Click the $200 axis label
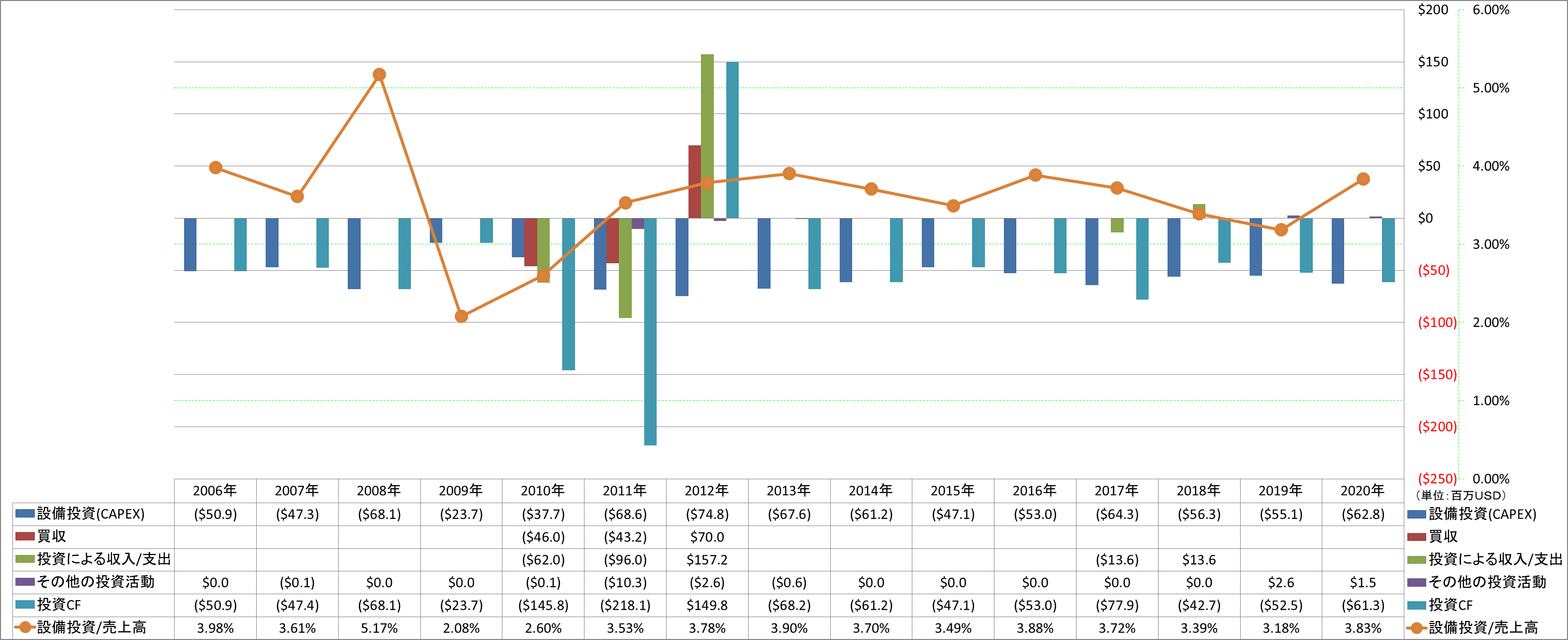1568x640 pixels. 1433,10
